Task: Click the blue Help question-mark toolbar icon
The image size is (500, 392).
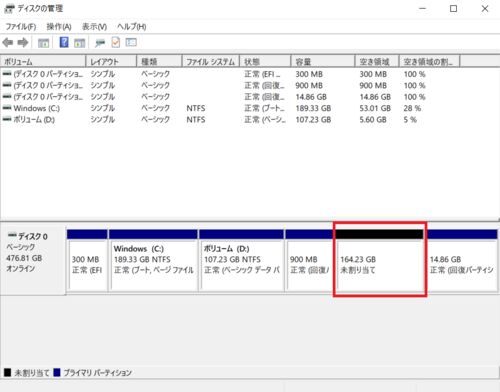Action: tap(64, 42)
